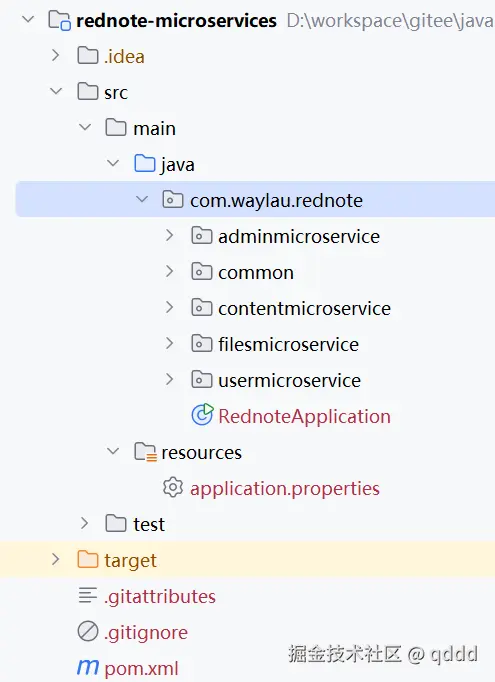
Task: Expand the .idea folder chevron
Action: 55,55
